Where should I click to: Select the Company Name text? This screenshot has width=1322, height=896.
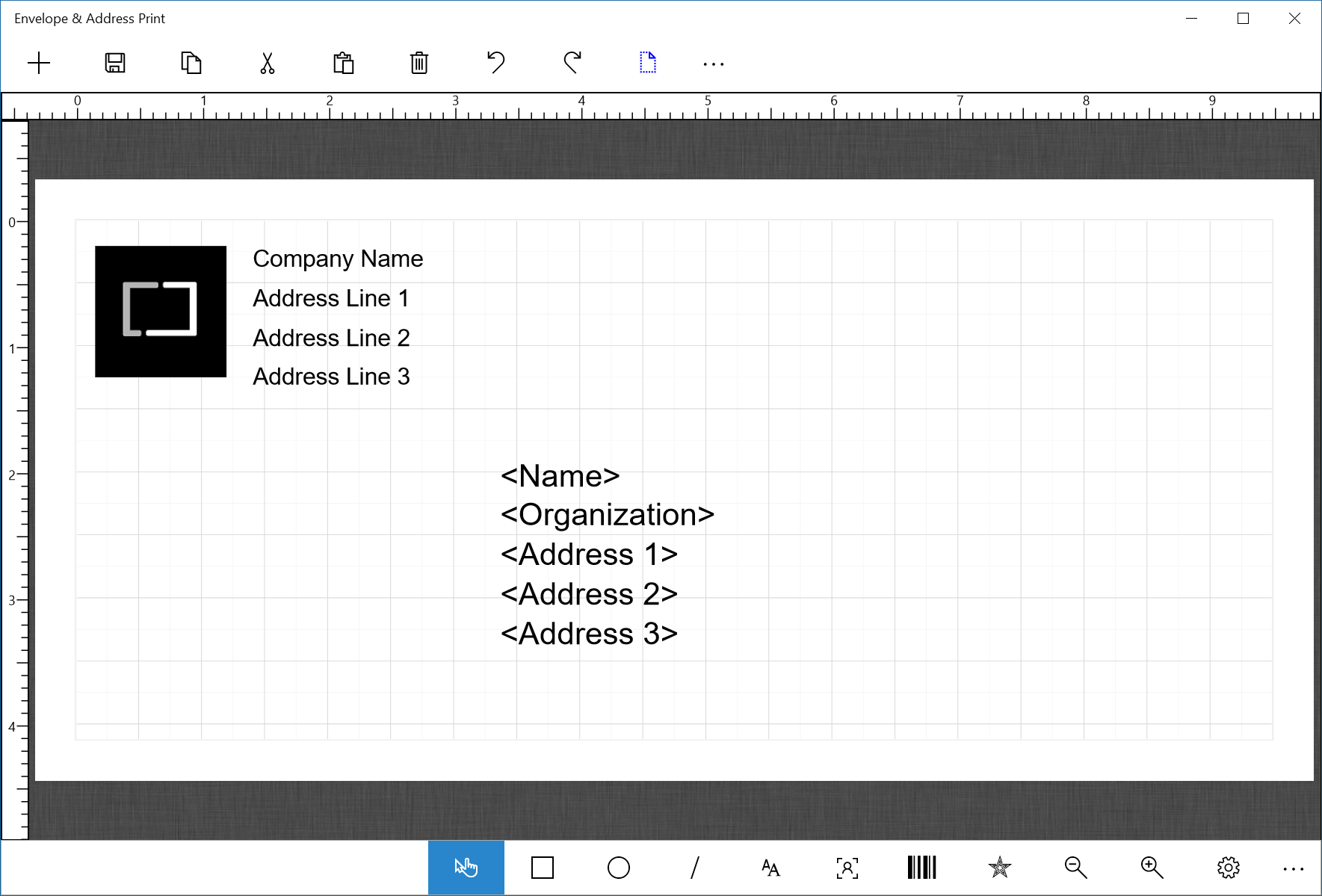click(338, 259)
